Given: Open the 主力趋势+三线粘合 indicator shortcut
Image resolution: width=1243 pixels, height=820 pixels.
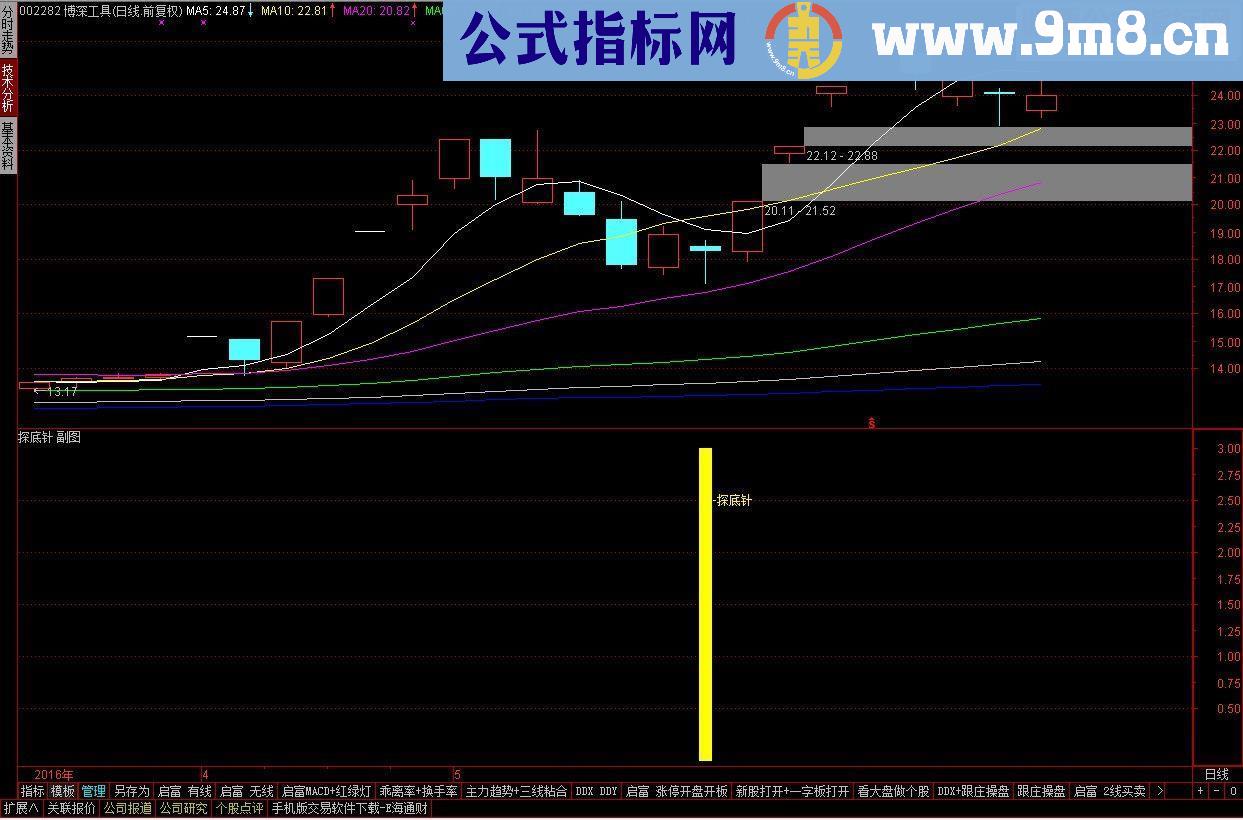Looking at the screenshot, I should (515, 790).
